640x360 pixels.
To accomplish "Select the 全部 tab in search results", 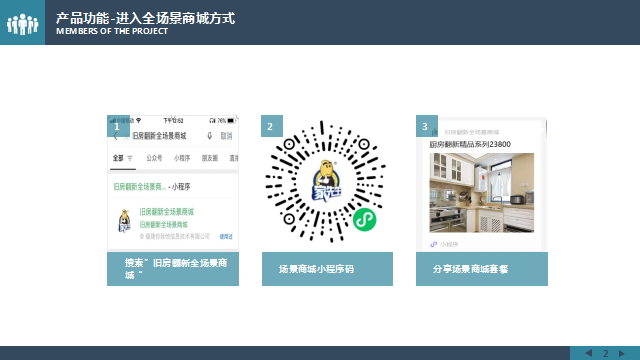I will coord(118,158).
